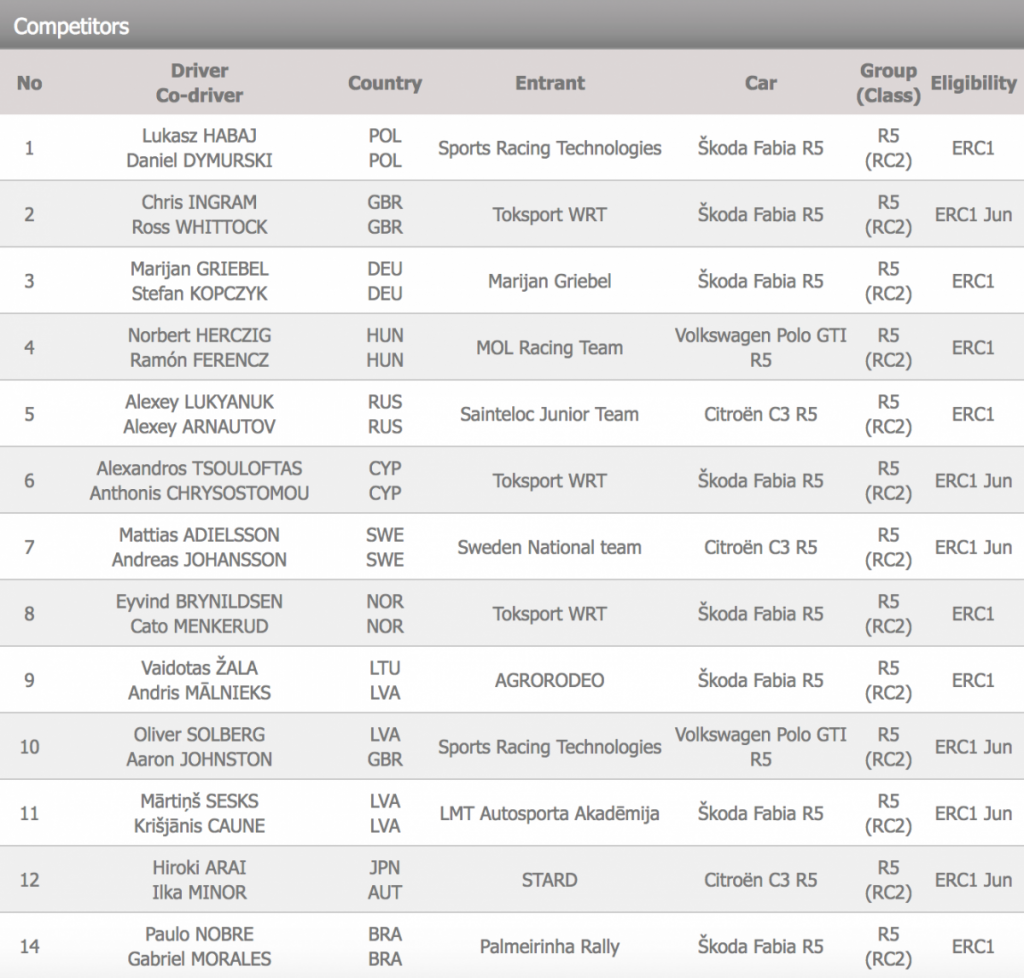The width and height of the screenshot is (1024, 978).
Task: Select driver Oliver SOLBERG
Action: (x=199, y=734)
